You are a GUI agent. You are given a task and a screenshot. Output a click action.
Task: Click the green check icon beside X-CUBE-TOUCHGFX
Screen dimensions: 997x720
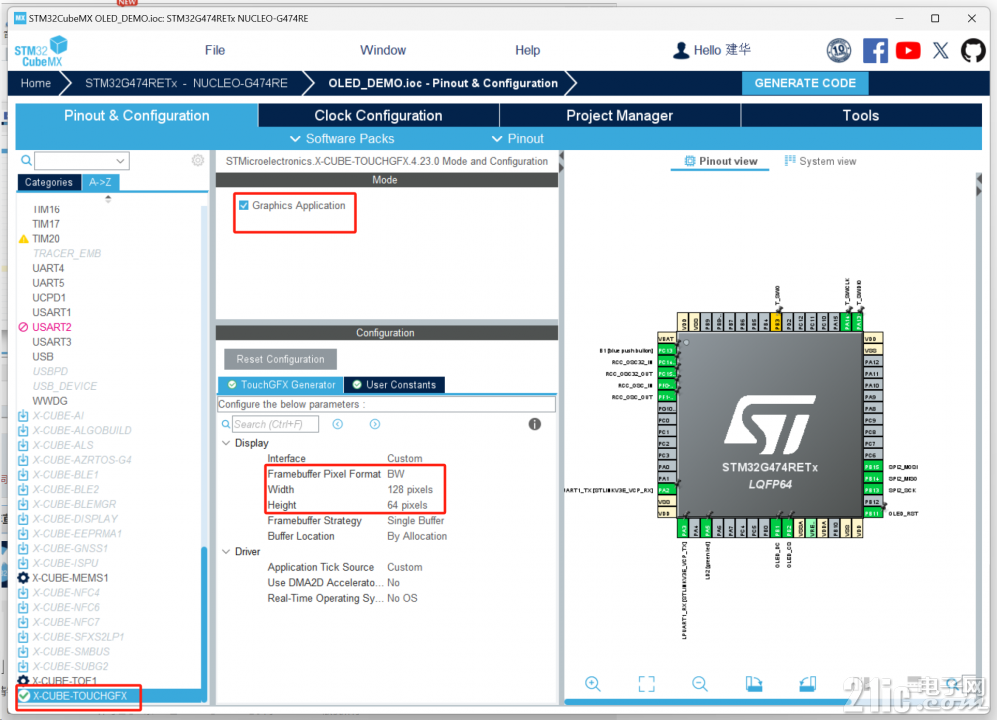[24, 696]
